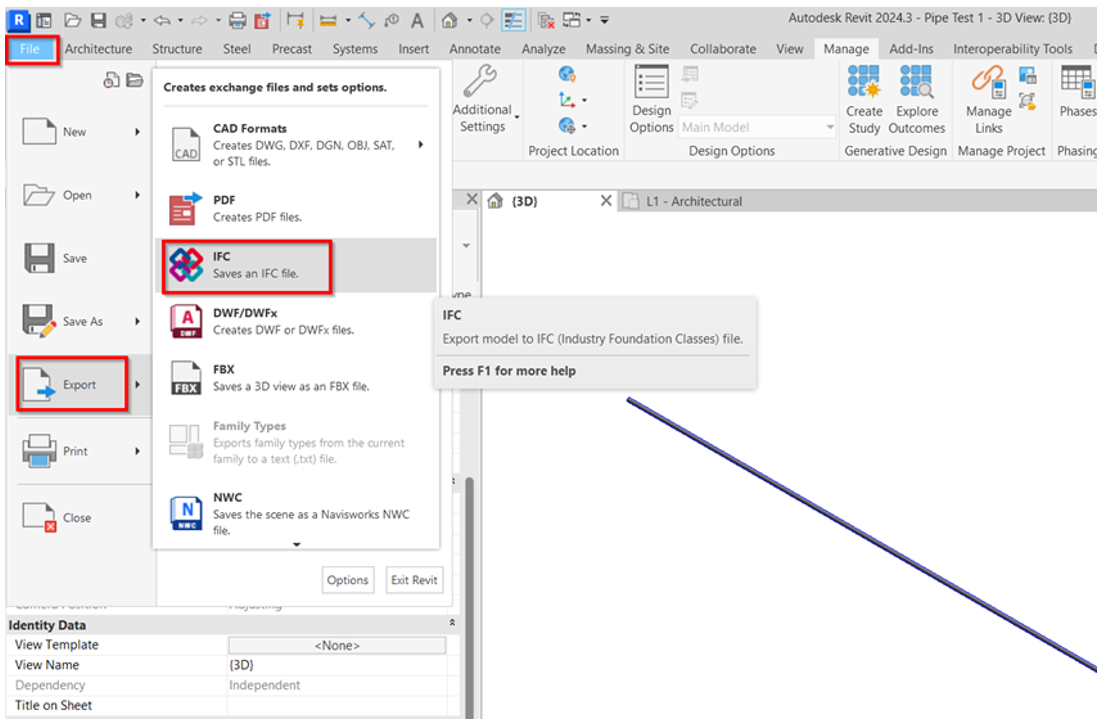Open the Undo history dropdown arrow
Image resolution: width=1101 pixels, height=722 pixels.
180,20
